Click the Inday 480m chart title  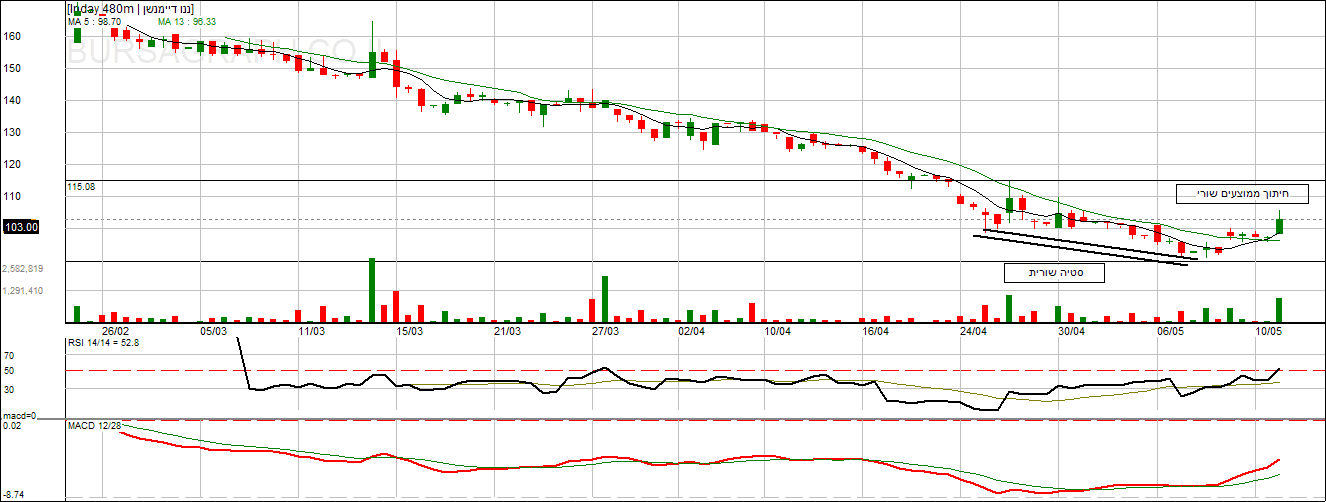[131, 8]
